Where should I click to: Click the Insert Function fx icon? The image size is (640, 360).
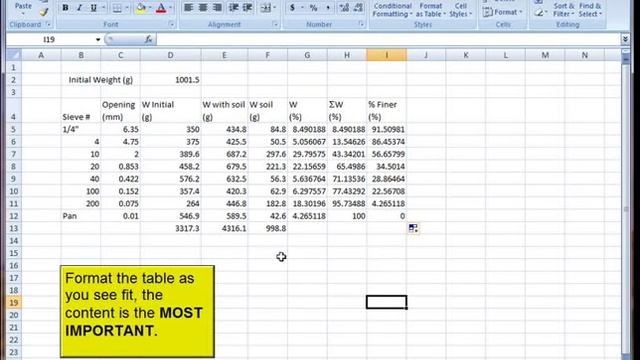point(149,40)
